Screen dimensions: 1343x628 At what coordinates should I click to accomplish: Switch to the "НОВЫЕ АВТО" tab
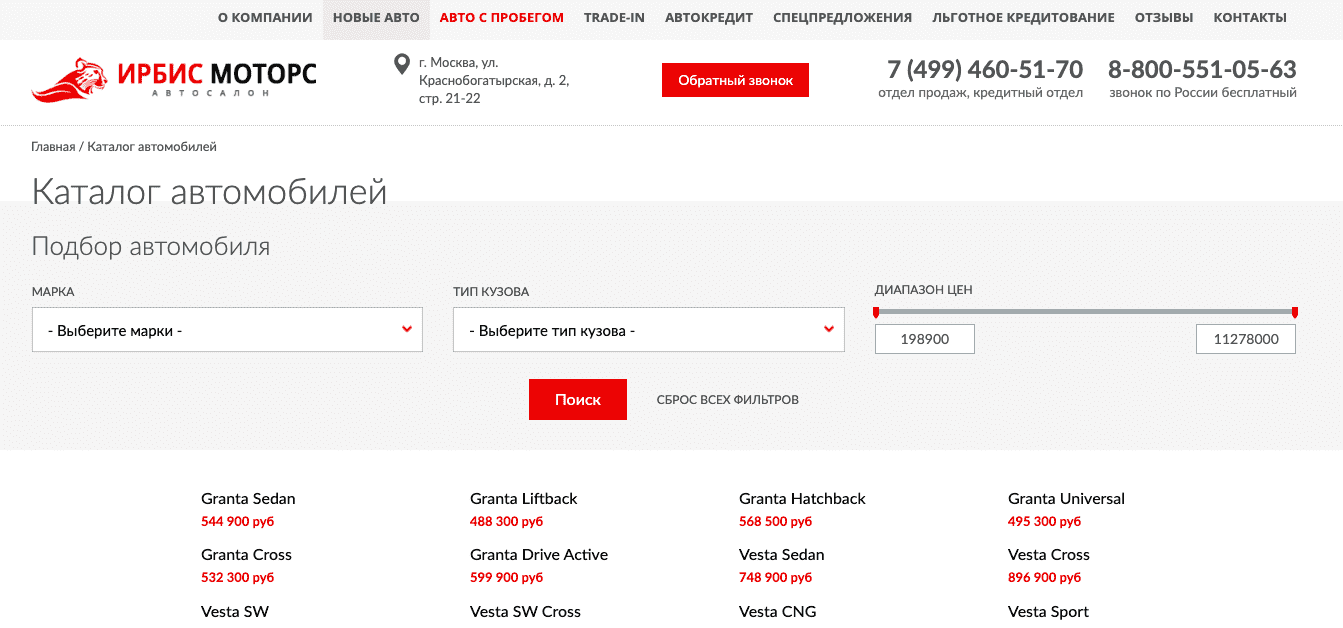point(376,17)
